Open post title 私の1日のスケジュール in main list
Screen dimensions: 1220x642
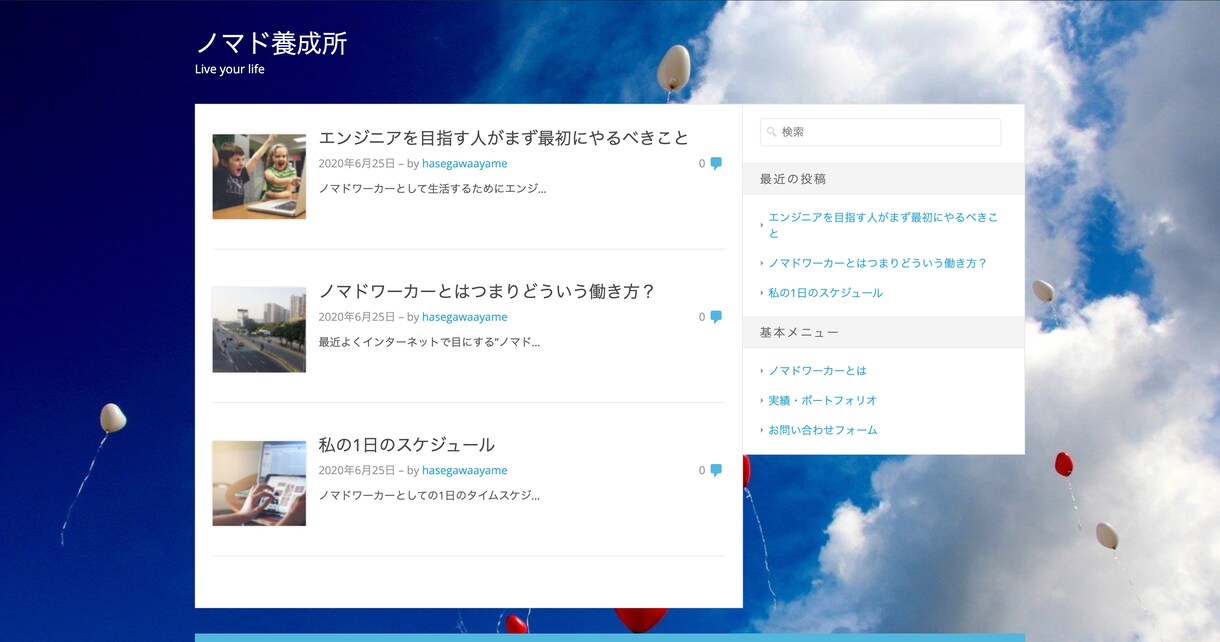pos(407,445)
